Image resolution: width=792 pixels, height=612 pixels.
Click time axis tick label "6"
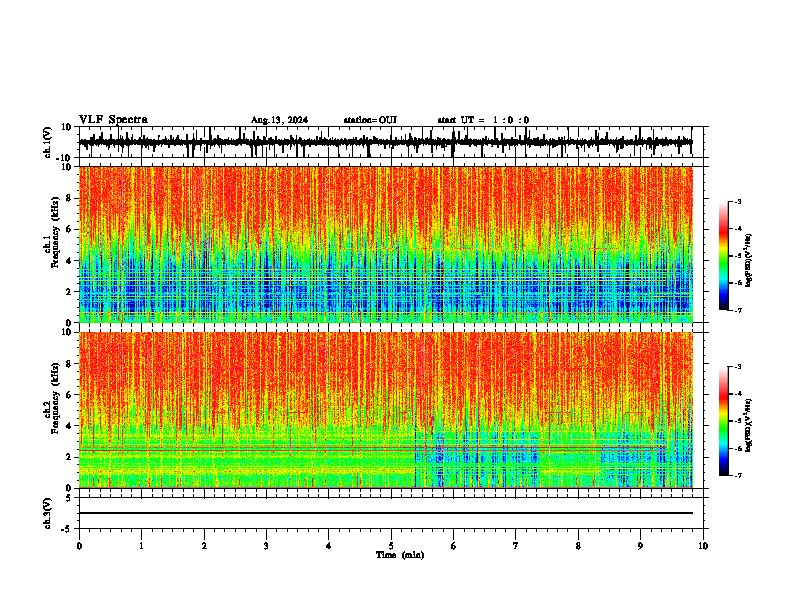tap(454, 546)
